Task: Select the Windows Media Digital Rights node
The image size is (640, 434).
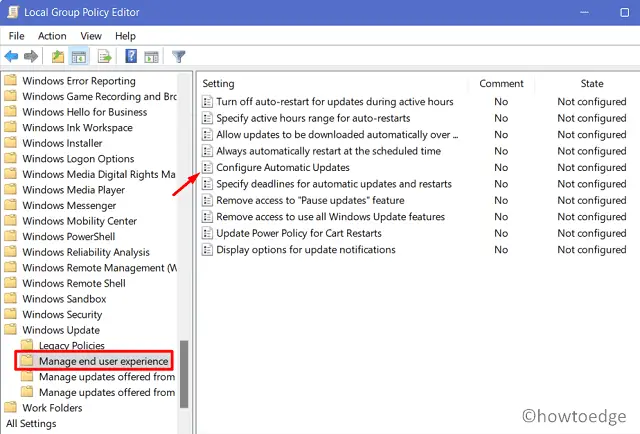Action: coord(99,174)
